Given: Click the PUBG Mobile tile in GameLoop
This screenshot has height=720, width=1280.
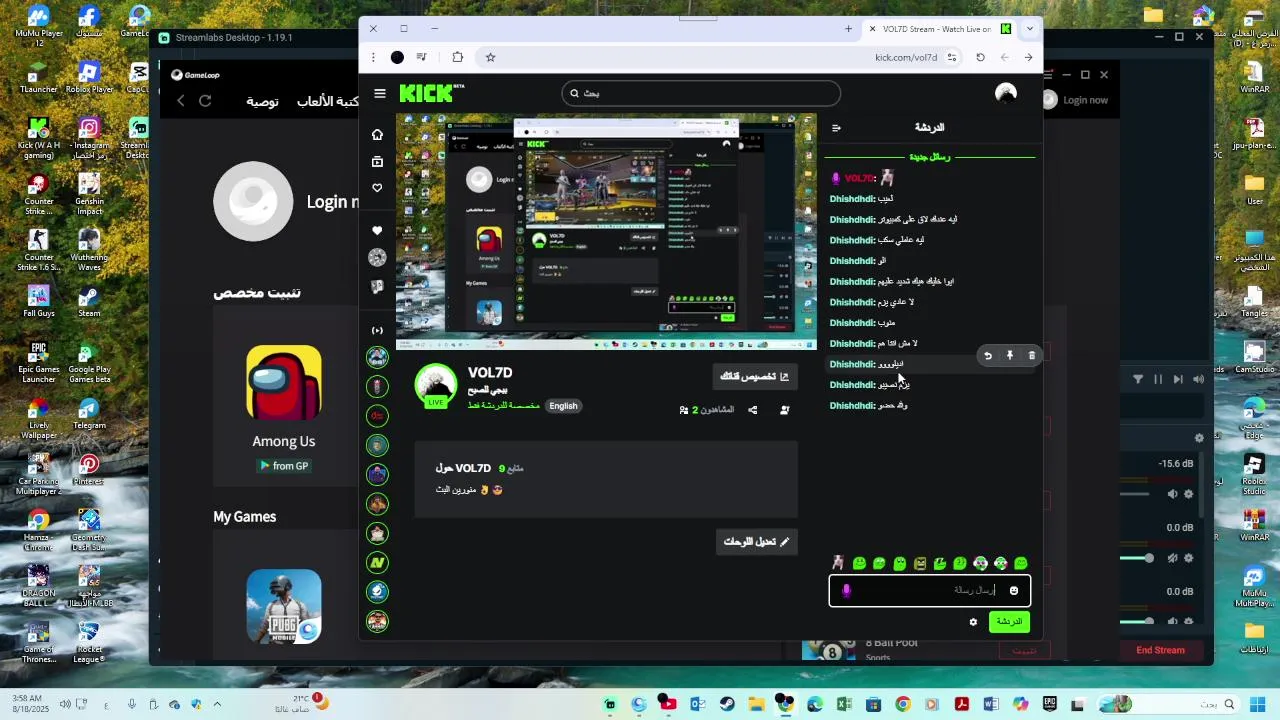Looking at the screenshot, I should (284, 606).
